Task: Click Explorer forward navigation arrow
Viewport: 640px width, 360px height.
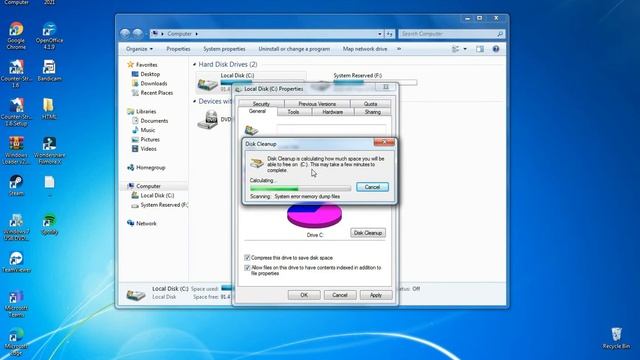Action: pos(138,34)
